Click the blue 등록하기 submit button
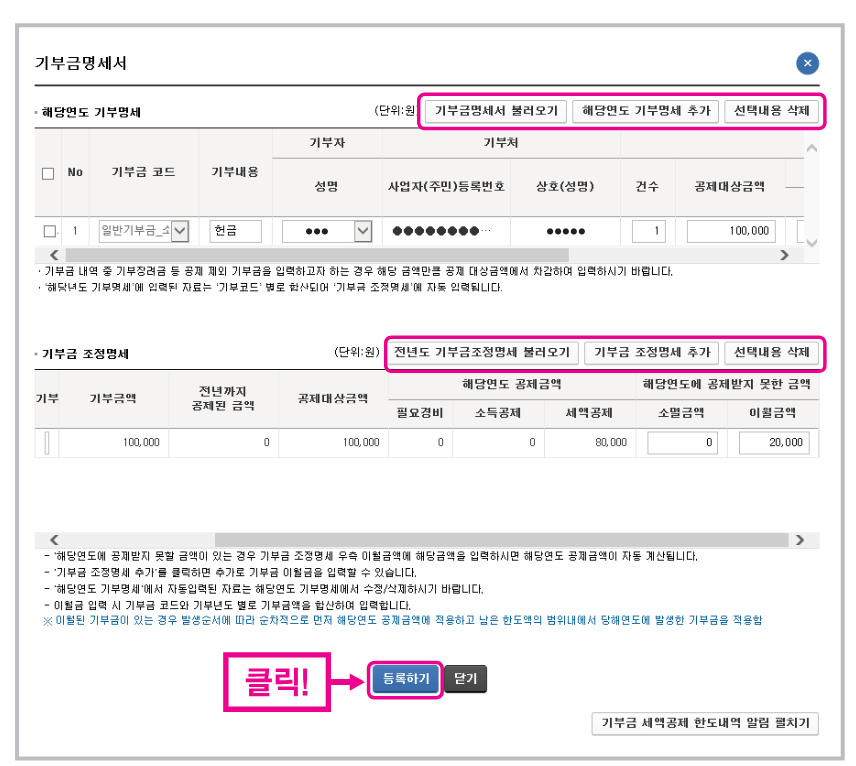Viewport: 856px width, 766px height. [x=404, y=677]
